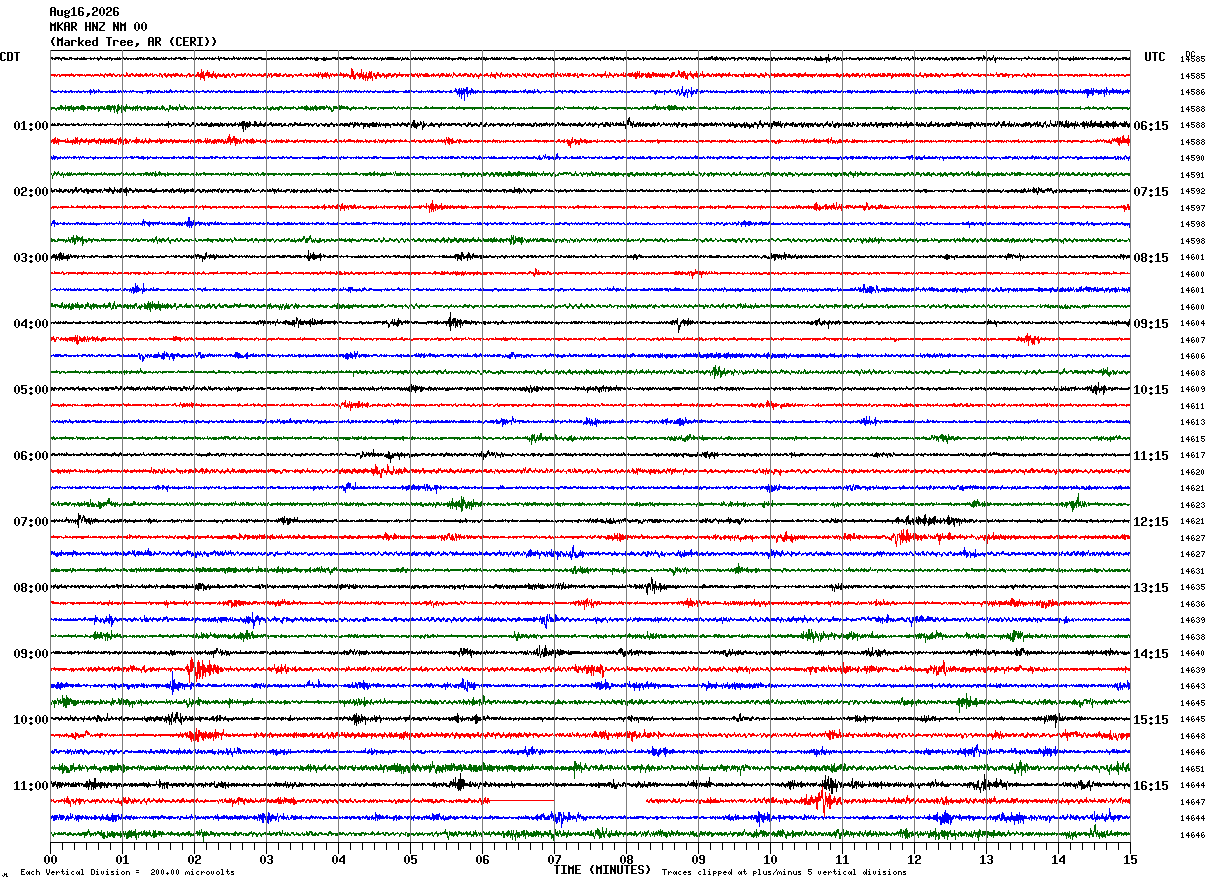This screenshot has height=886, width=1210.
Task: Click the '(Marked Tree, AR (CERI))' location label
Action: pos(133,42)
